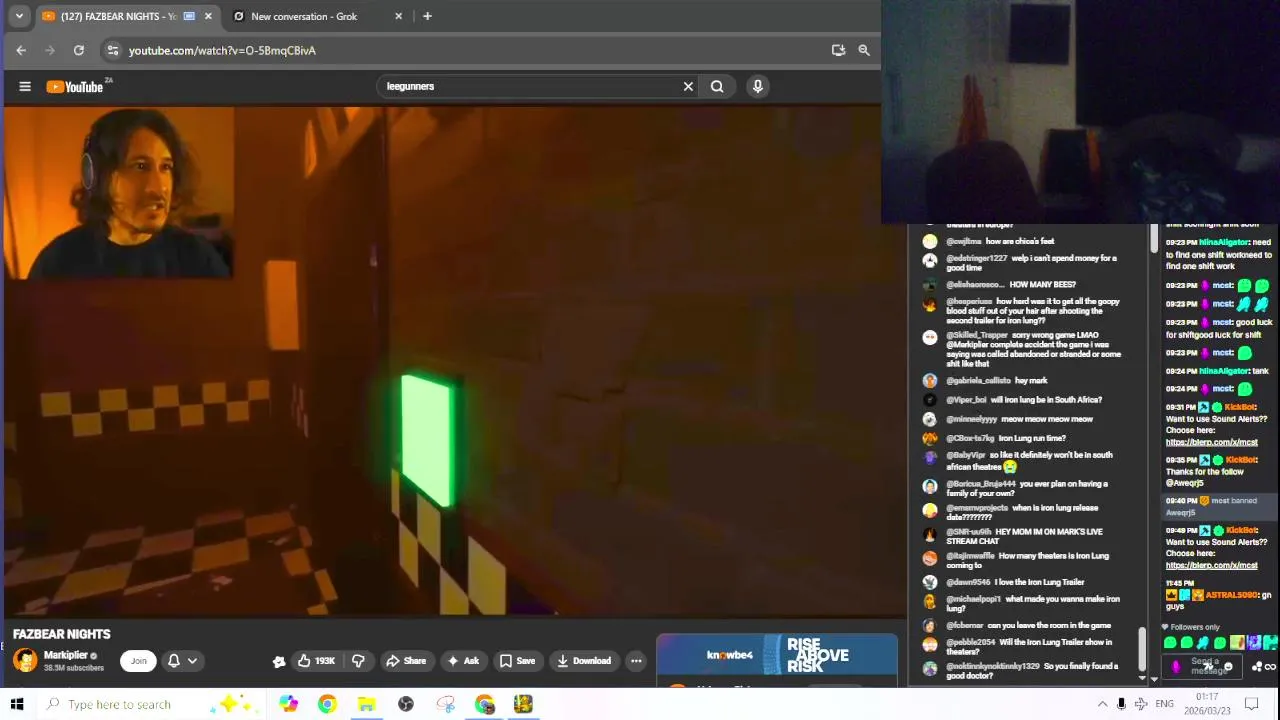Join the Markiplier channel membership
This screenshot has height=720, width=1280.
pos(139,660)
